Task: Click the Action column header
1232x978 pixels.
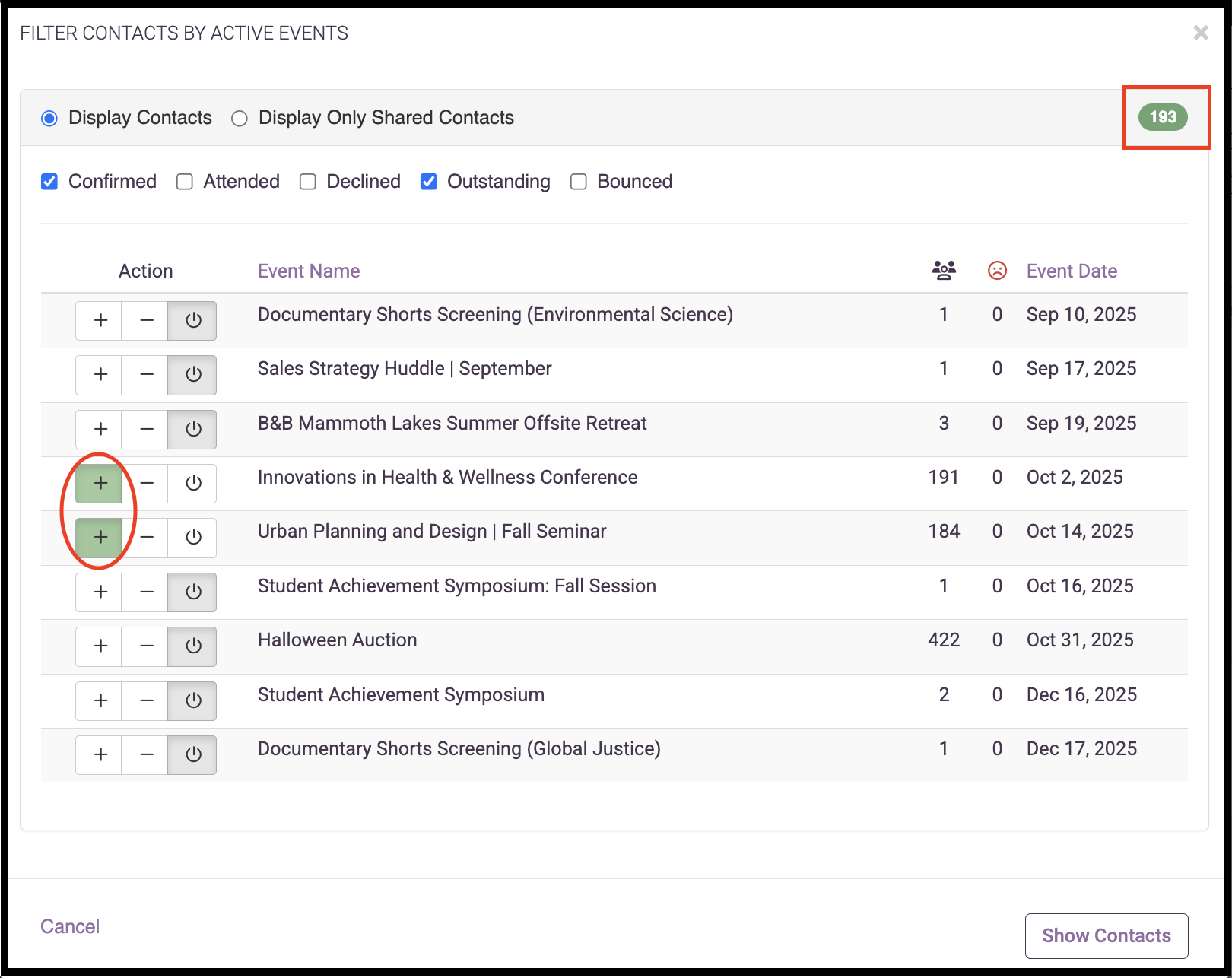Action: [x=145, y=271]
